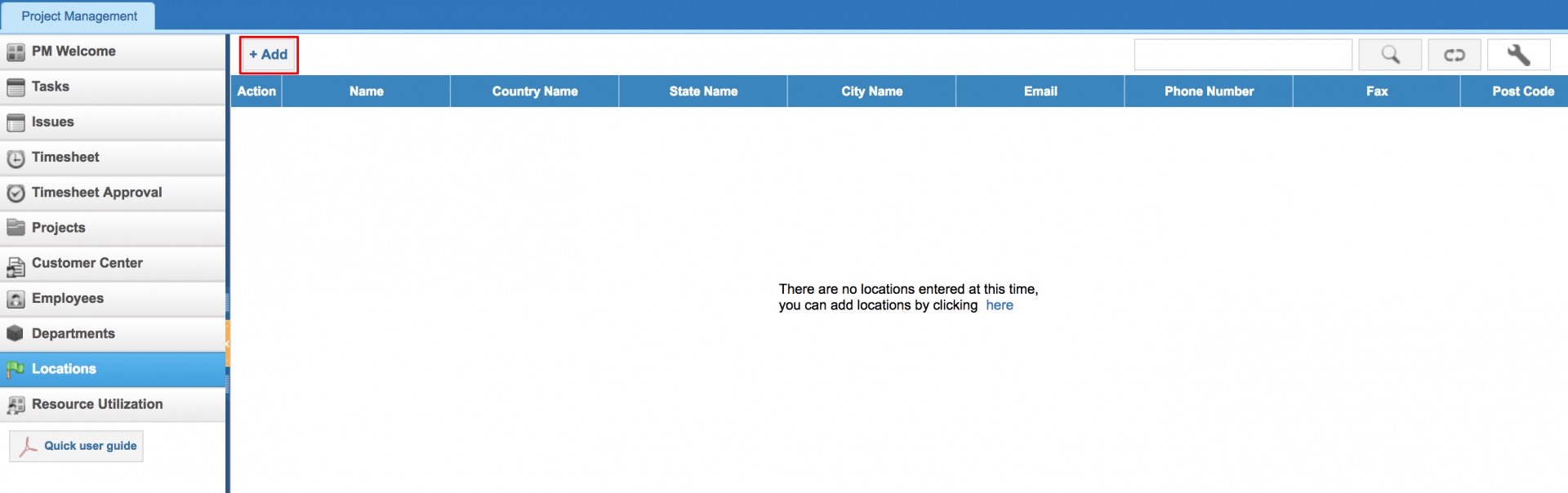Open Departments section
Viewport: 1568px width, 493px height.
tap(113, 334)
